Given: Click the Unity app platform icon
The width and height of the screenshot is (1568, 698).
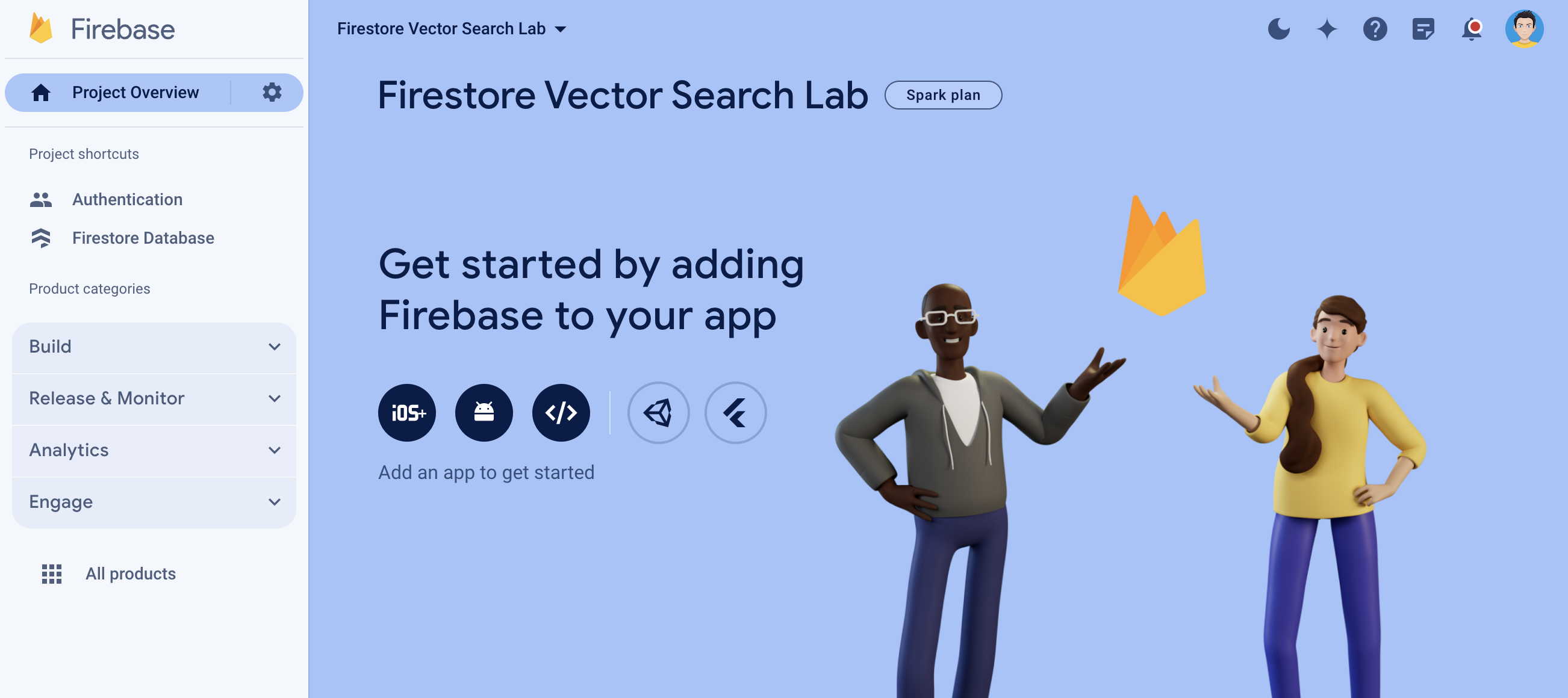Looking at the screenshot, I should point(659,410).
